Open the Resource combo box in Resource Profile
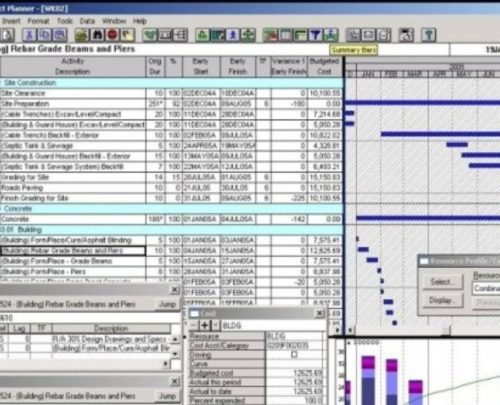500x405 pixels. click(x=486, y=288)
